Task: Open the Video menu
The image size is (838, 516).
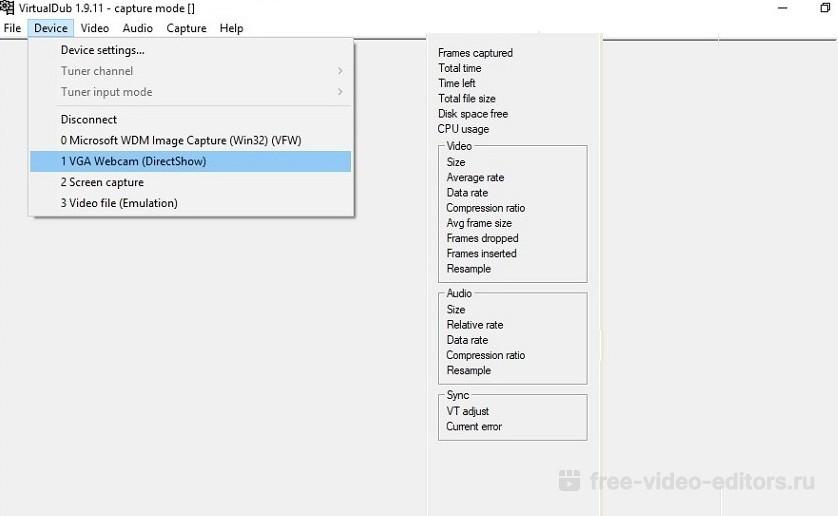Action: pos(95,28)
